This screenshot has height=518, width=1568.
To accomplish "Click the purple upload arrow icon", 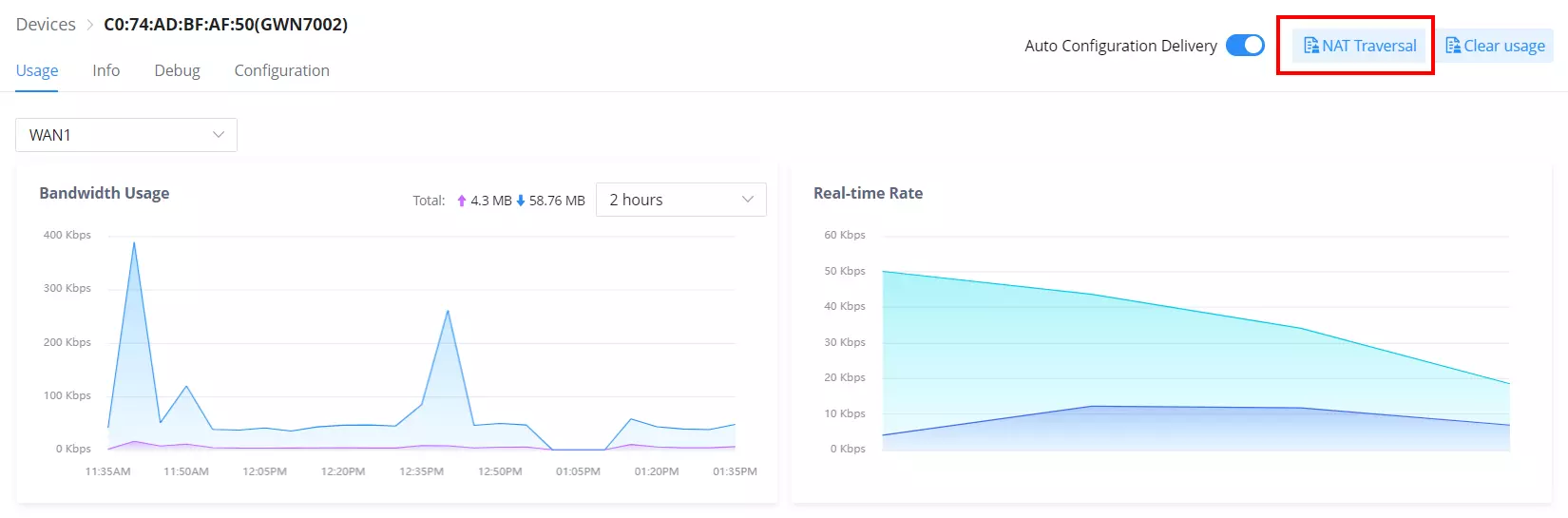I will pos(462,201).
